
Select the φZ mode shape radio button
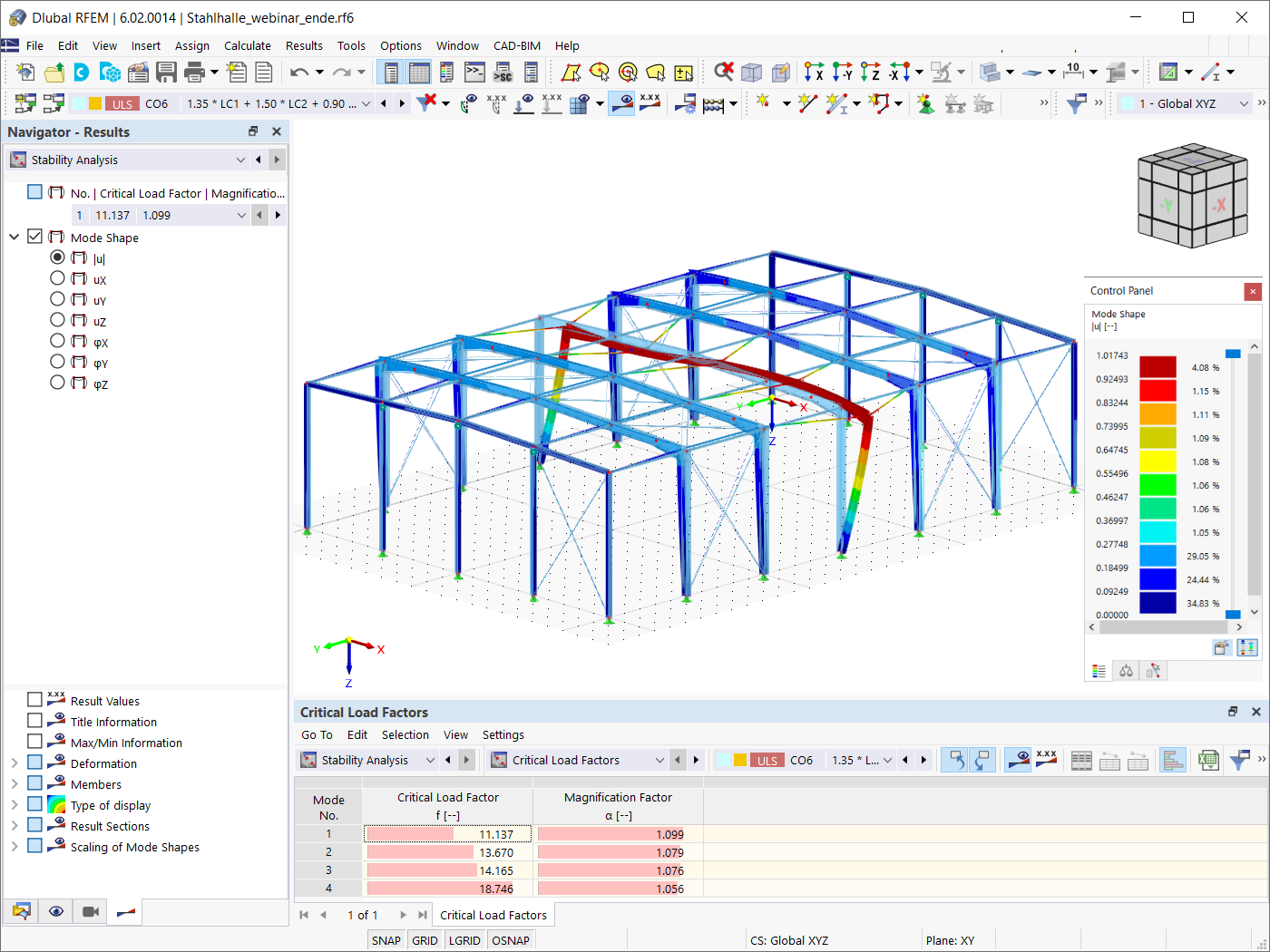coord(57,382)
